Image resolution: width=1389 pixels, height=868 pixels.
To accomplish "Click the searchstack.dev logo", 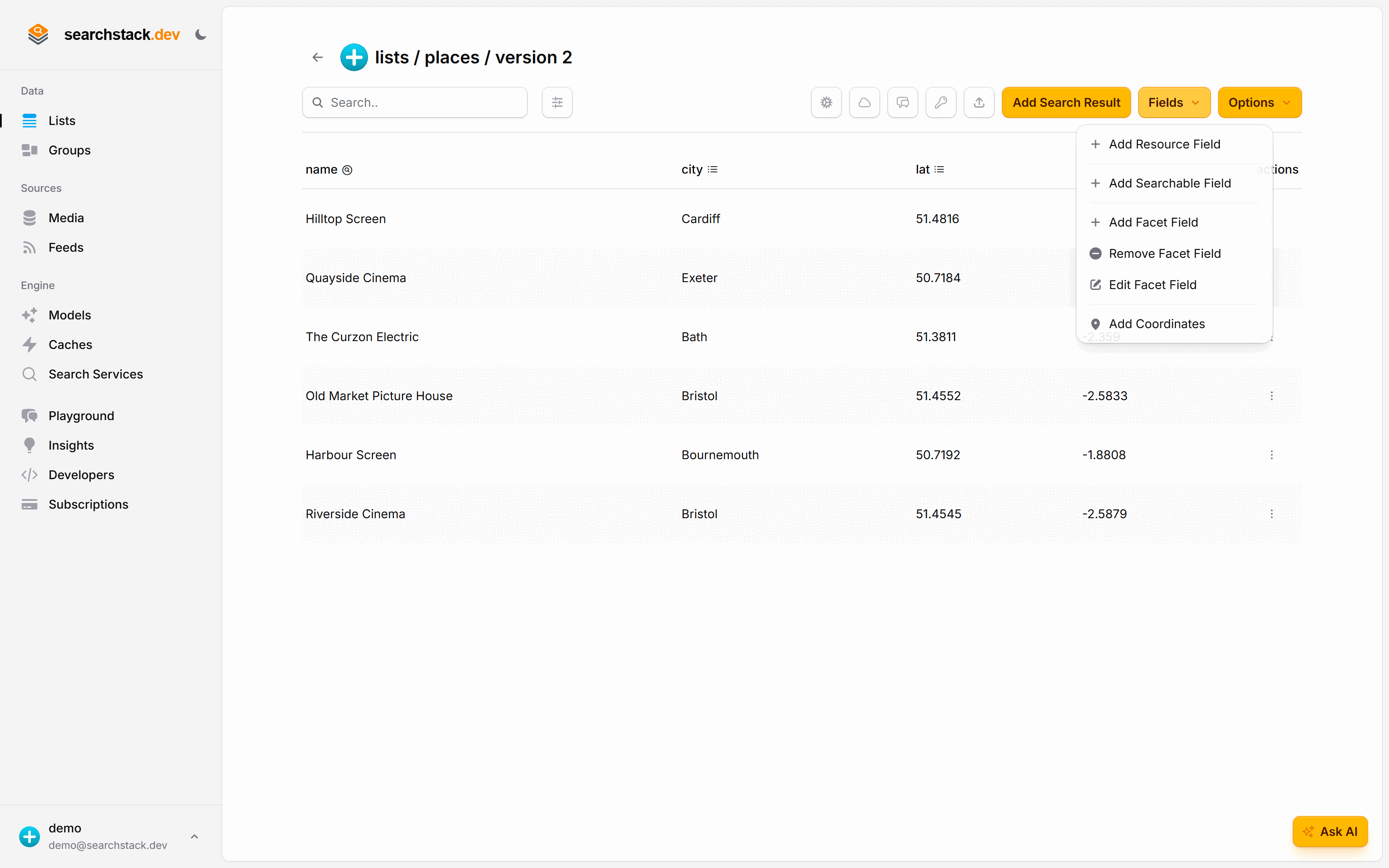I will click(104, 34).
